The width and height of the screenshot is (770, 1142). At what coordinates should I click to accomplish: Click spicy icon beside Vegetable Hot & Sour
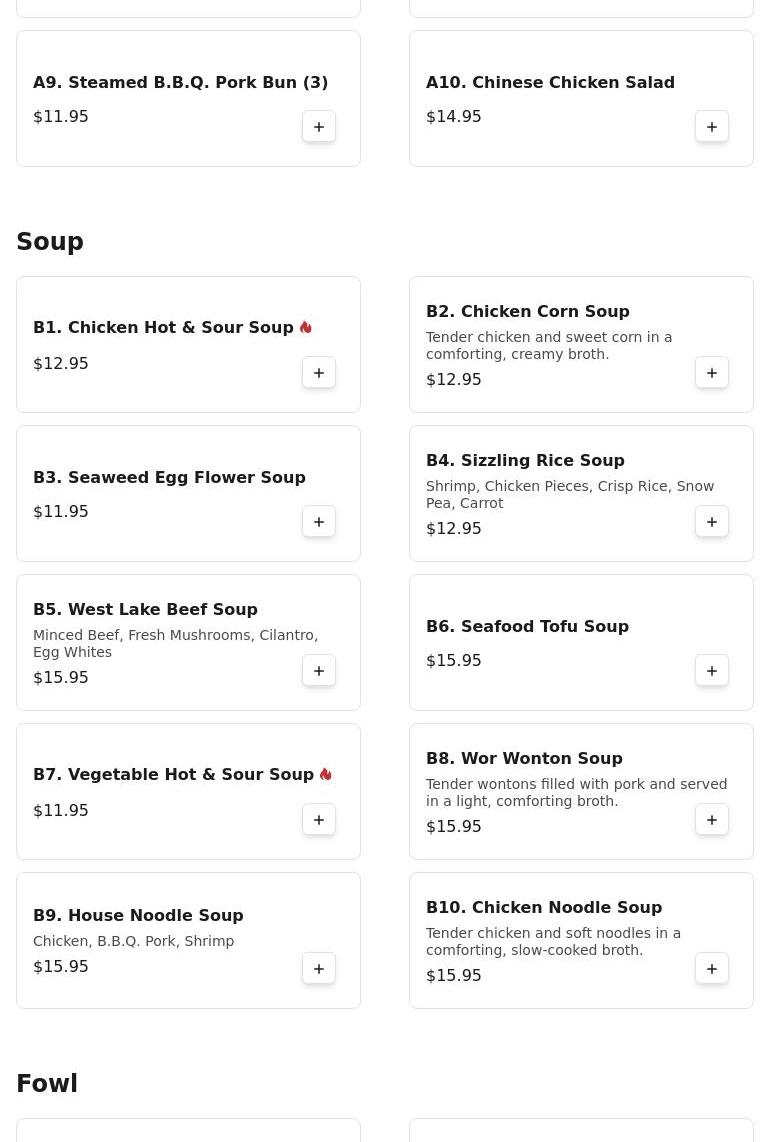pos(326,775)
